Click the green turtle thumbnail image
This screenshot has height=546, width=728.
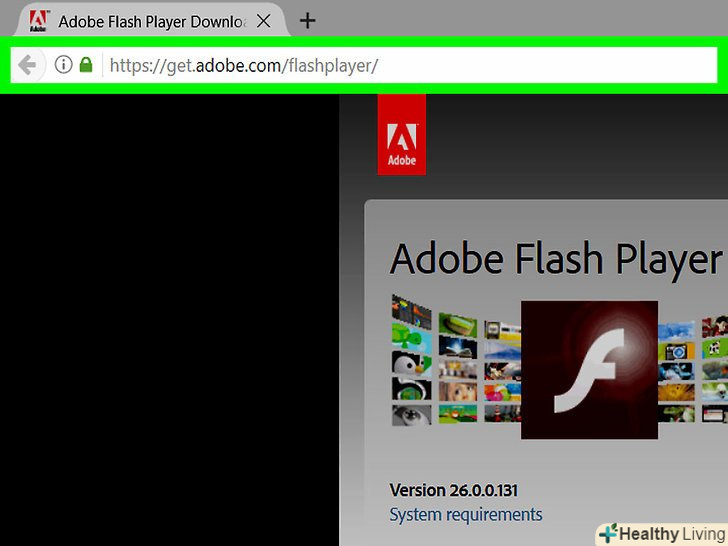coord(411,338)
